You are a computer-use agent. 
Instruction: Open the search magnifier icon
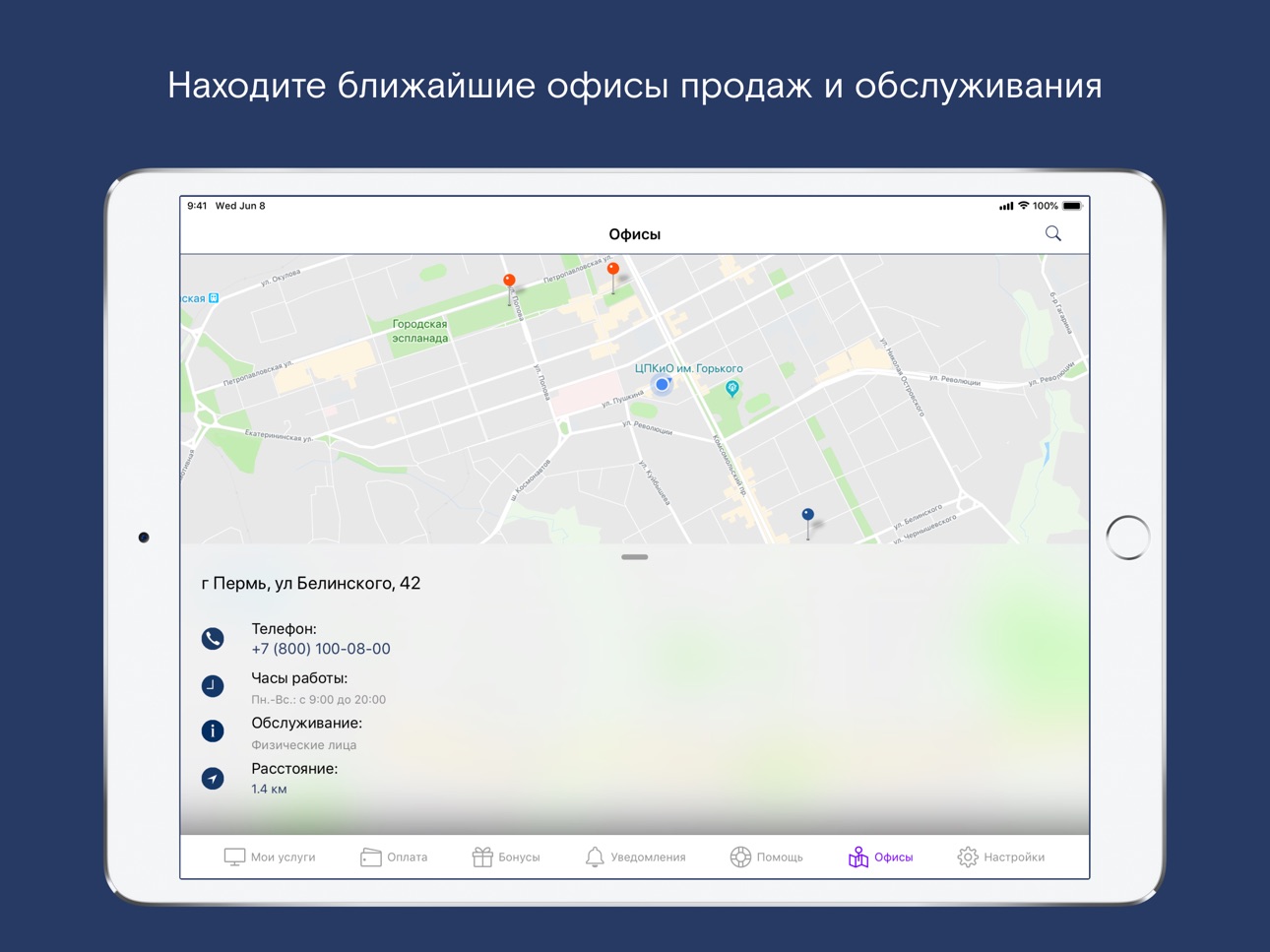click(x=1052, y=233)
